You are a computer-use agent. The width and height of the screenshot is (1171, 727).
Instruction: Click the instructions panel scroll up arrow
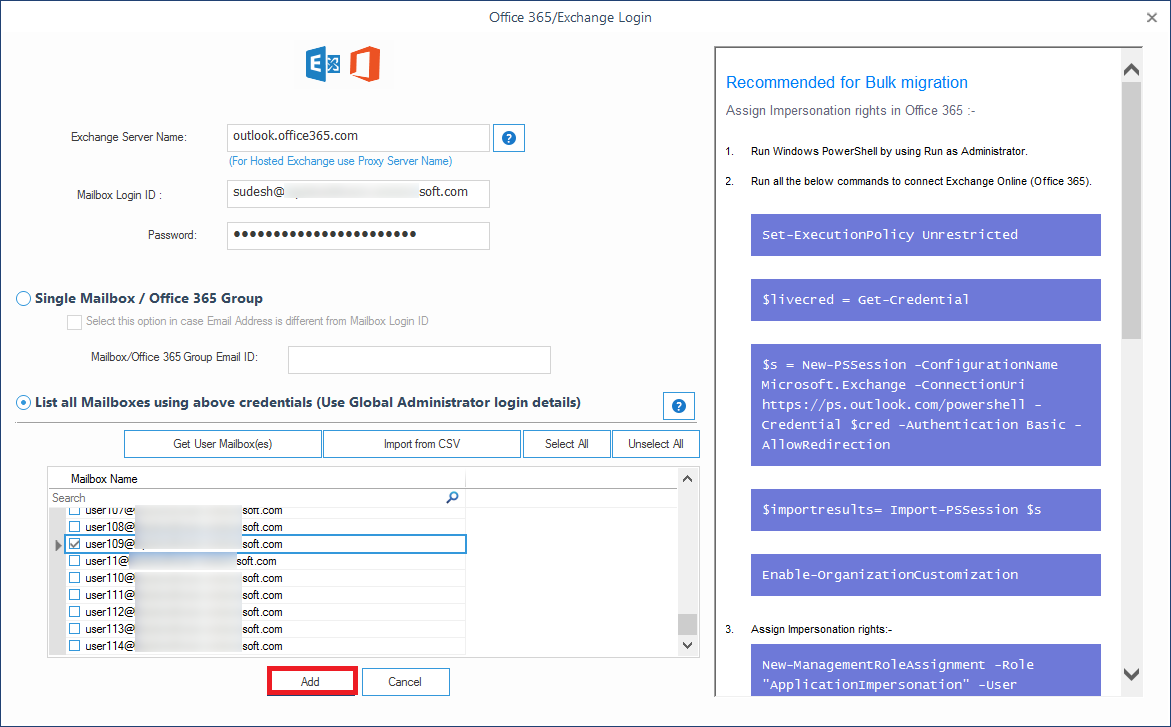click(1131, 69)
